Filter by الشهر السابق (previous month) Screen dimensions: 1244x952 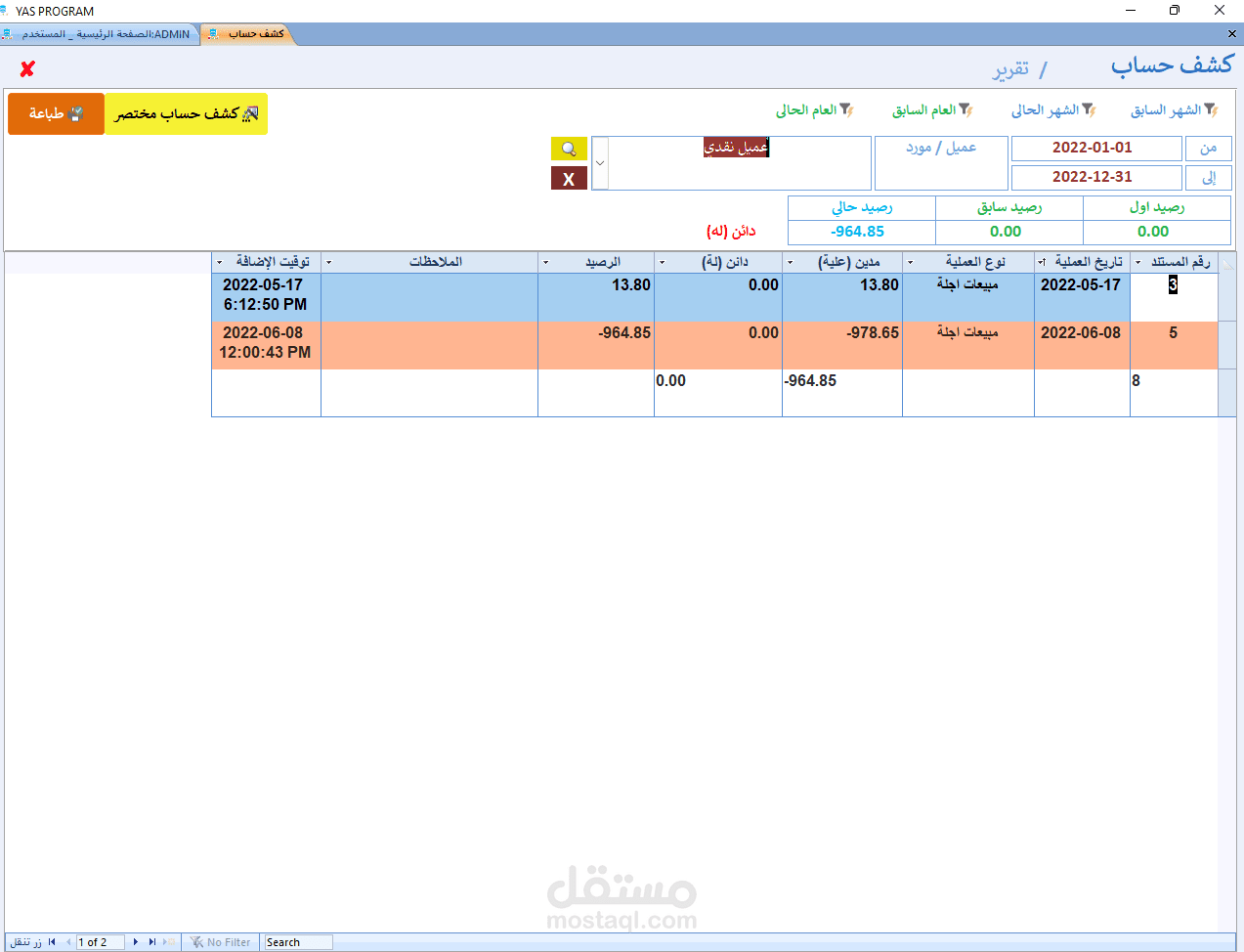coord(1175,109)
